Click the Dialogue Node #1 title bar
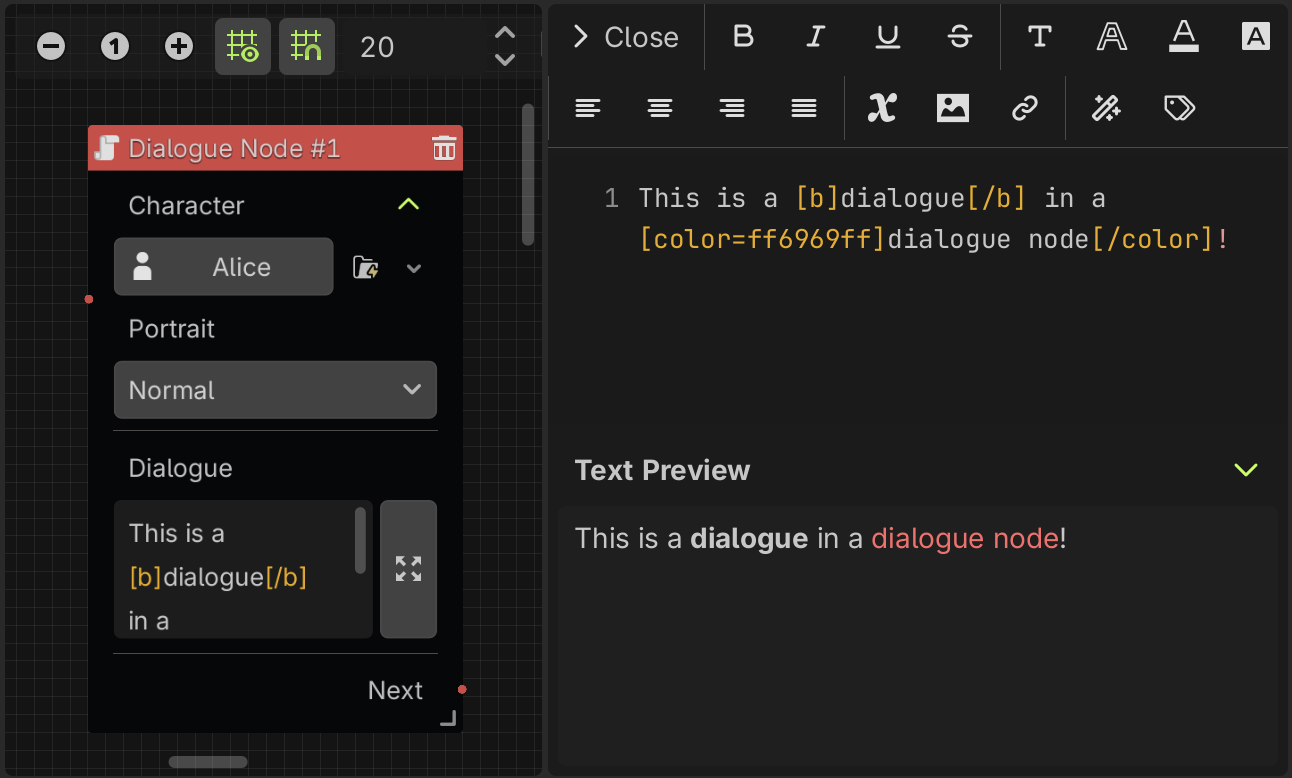The image size is (1292, 778). [275, 149]
